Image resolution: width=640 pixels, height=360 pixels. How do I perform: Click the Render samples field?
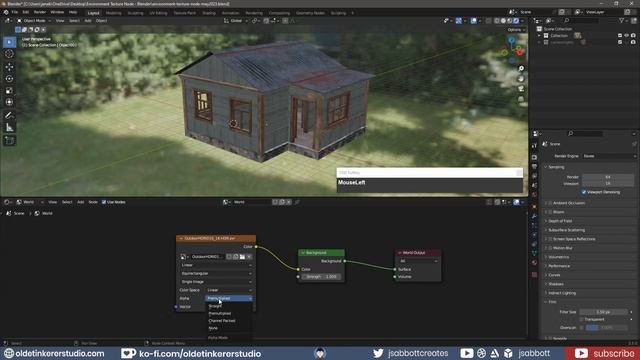coord(608,177)
